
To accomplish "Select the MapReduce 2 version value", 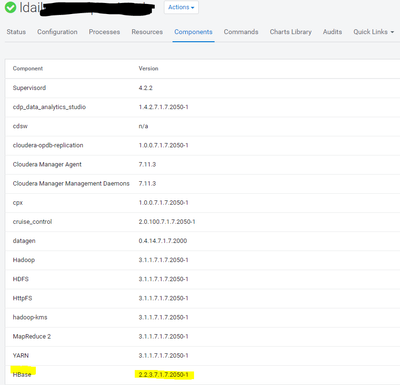I will 163,337.
